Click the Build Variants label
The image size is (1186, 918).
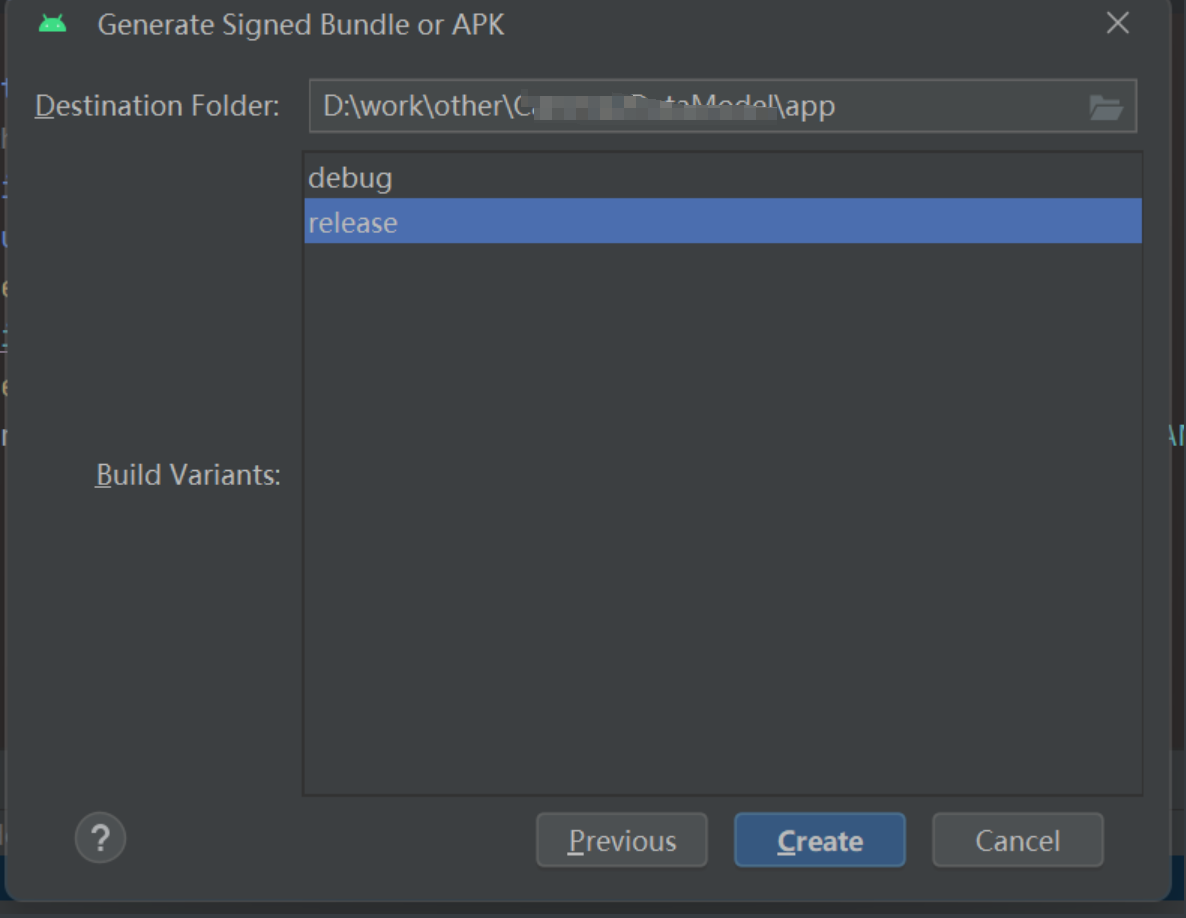pos(188,474)
